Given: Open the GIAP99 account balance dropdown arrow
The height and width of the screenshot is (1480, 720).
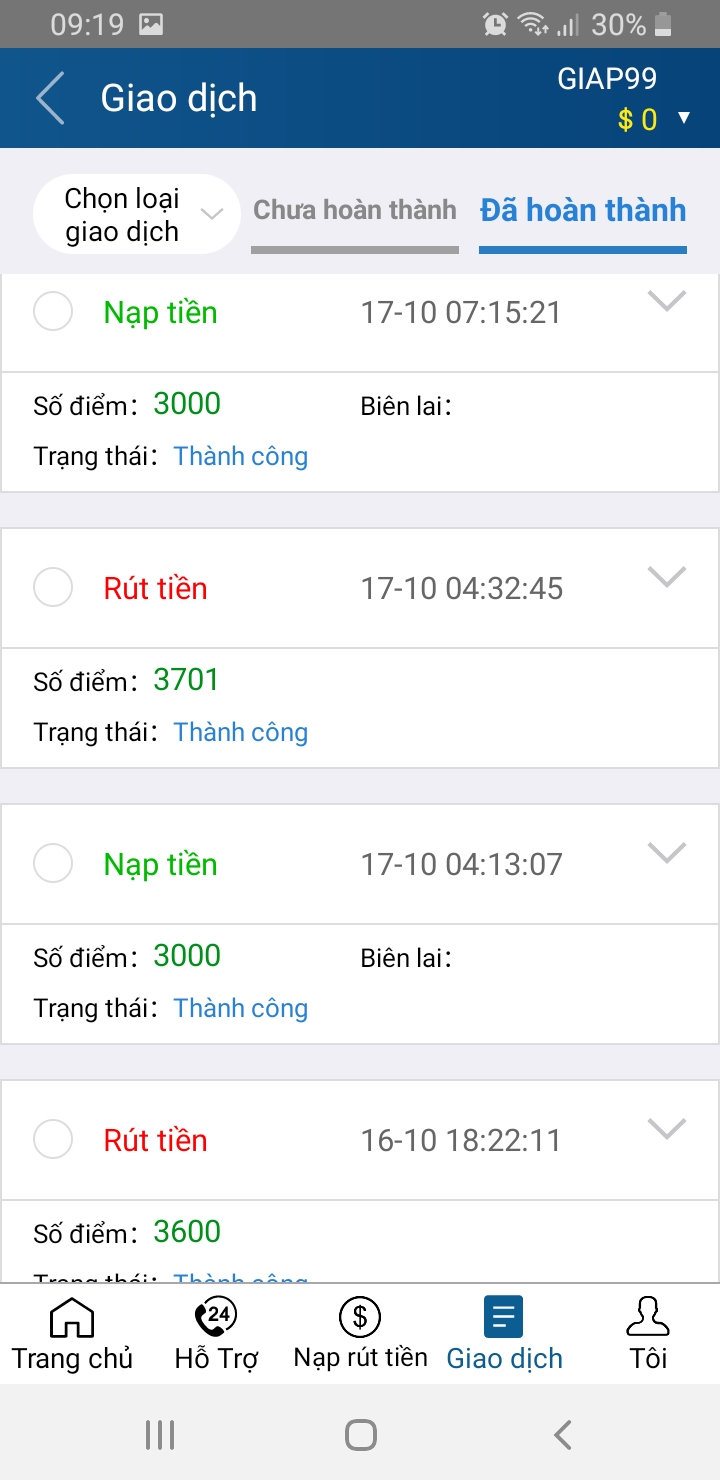Looking at the screenshot, I should 684,118.
